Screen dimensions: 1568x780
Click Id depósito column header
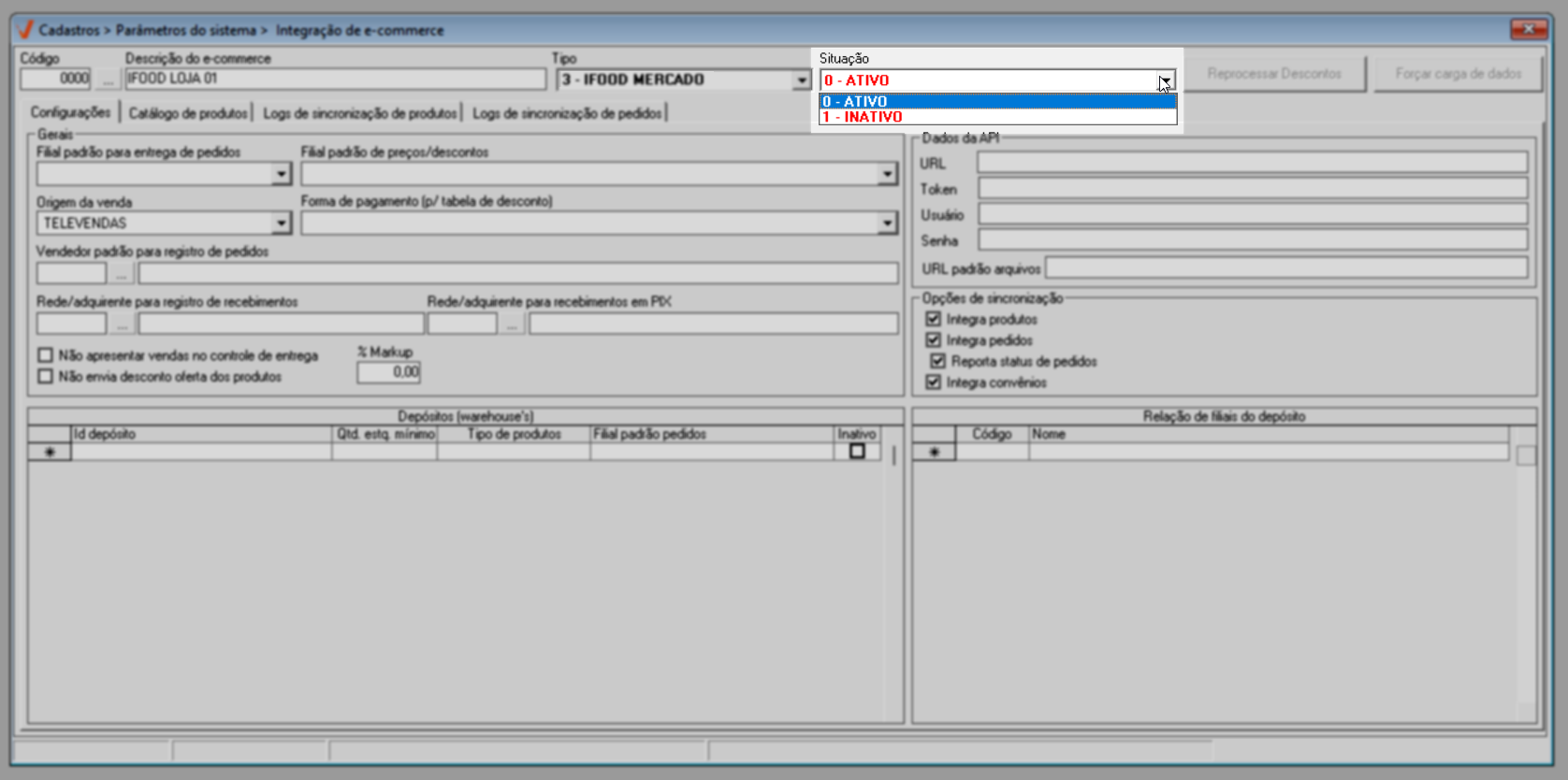coord(201,434)
